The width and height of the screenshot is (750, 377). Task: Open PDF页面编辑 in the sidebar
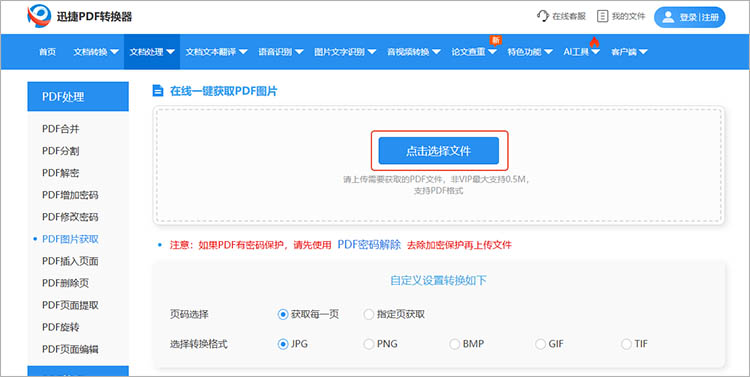[70, 349]
